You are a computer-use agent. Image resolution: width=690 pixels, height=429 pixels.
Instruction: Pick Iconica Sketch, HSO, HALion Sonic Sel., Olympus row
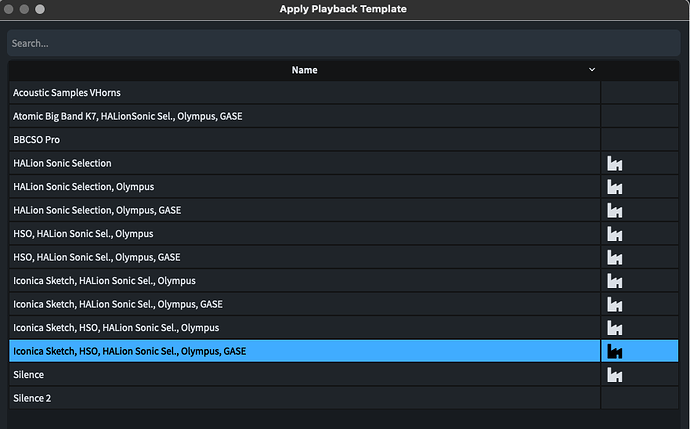point(116,328)
